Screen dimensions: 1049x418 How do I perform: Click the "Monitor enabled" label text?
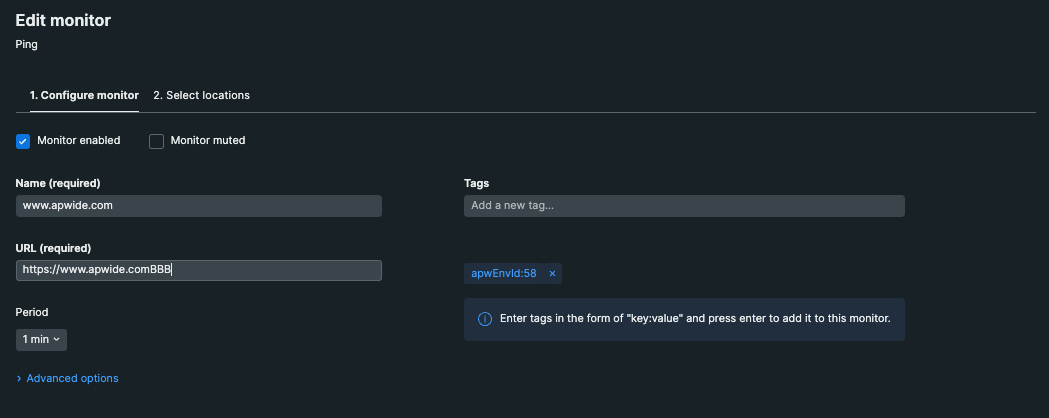tap(78, 141)
